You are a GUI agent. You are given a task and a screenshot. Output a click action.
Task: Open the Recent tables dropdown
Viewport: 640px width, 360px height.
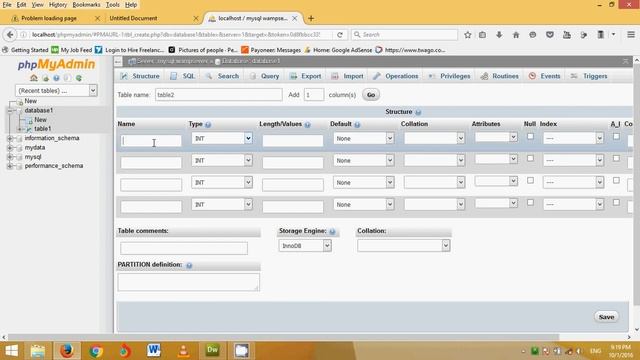tap(56, 91)
